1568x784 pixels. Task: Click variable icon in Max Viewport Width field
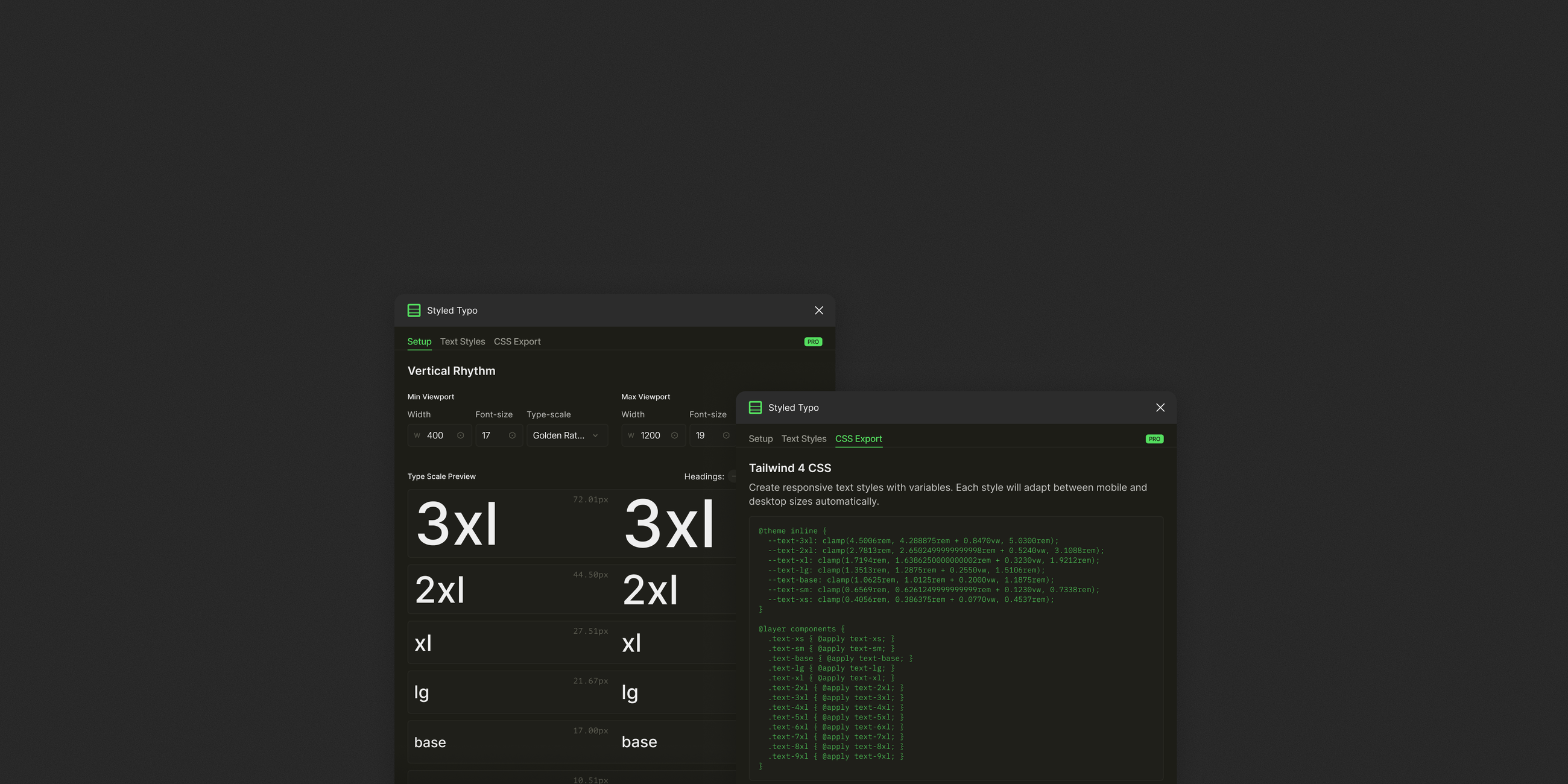pyautogui.click(x=674, y=435)
